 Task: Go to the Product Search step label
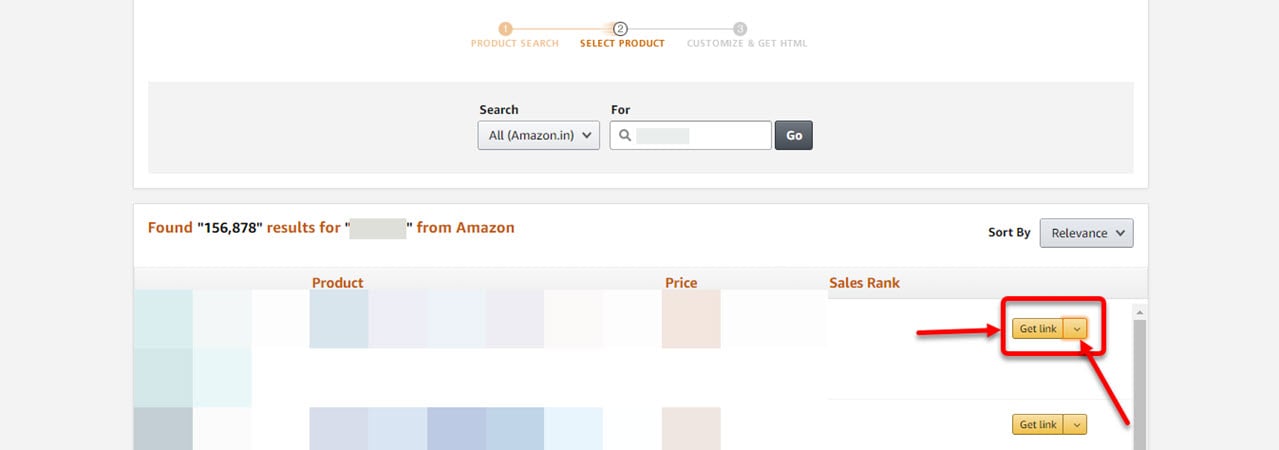515,44
